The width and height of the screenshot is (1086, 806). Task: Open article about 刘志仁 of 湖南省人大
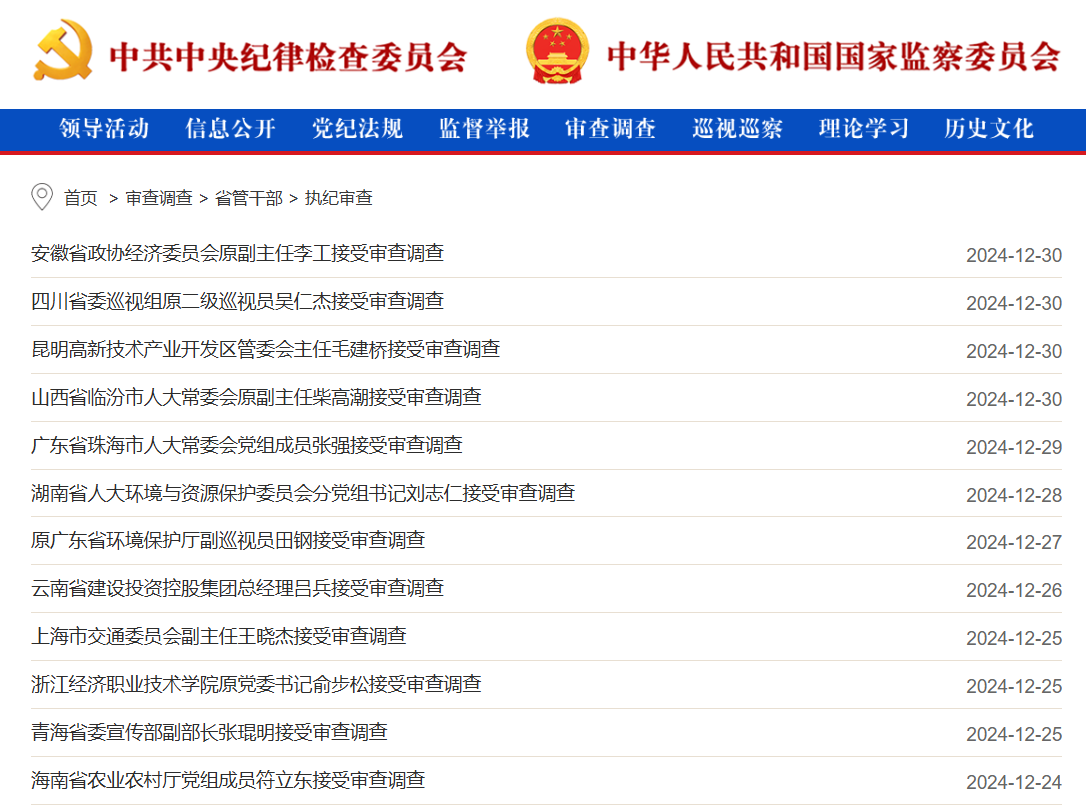point(303,493)
